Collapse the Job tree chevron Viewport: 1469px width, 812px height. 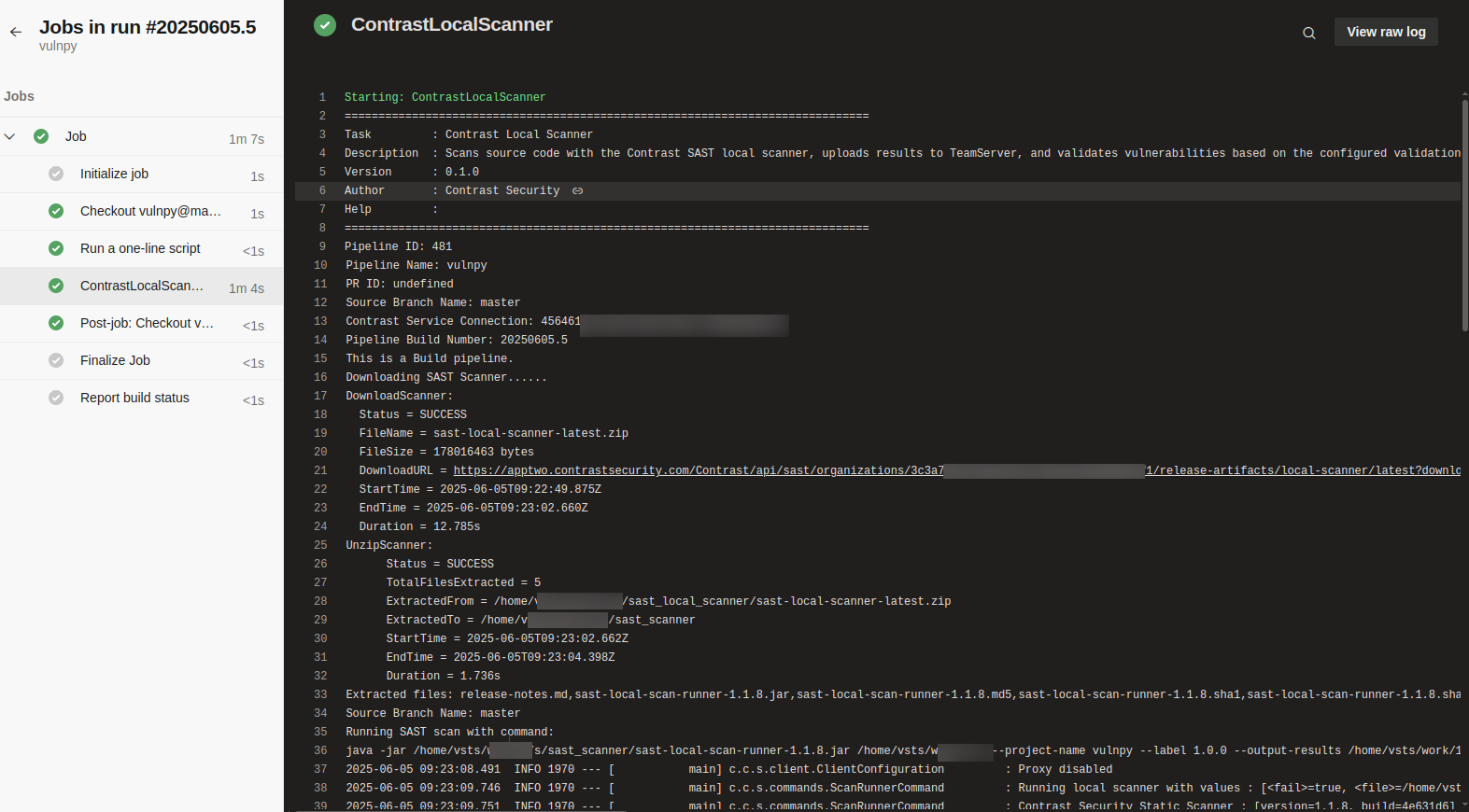coord(10,136)
